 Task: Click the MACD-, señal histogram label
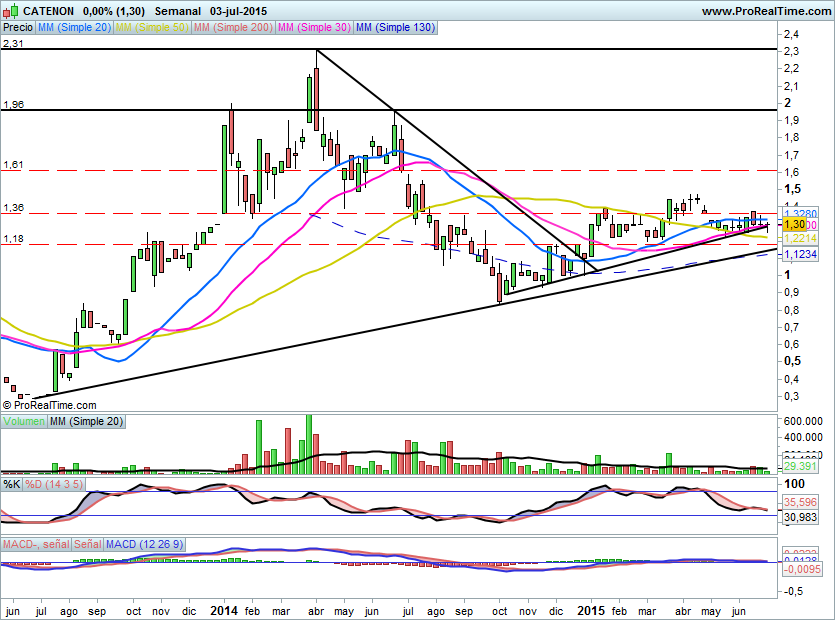36,544
